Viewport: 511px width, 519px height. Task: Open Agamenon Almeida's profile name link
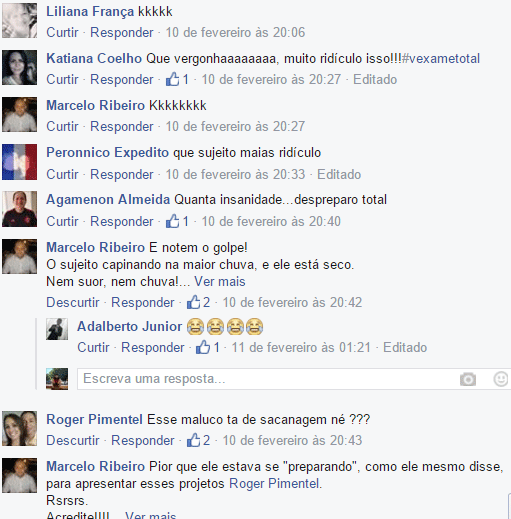[x=108, y=200]
